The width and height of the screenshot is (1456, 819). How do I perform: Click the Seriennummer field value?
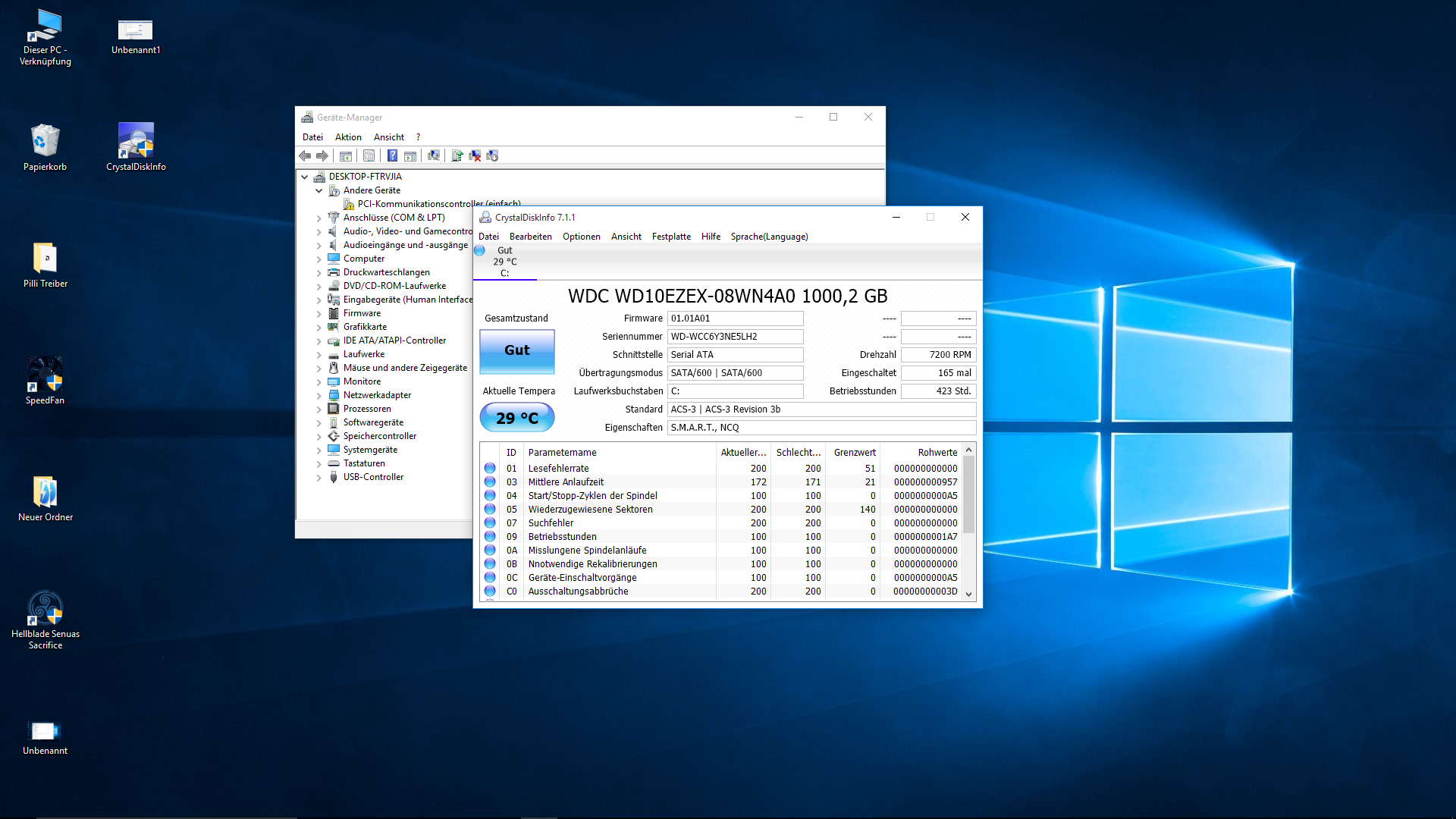734,337
